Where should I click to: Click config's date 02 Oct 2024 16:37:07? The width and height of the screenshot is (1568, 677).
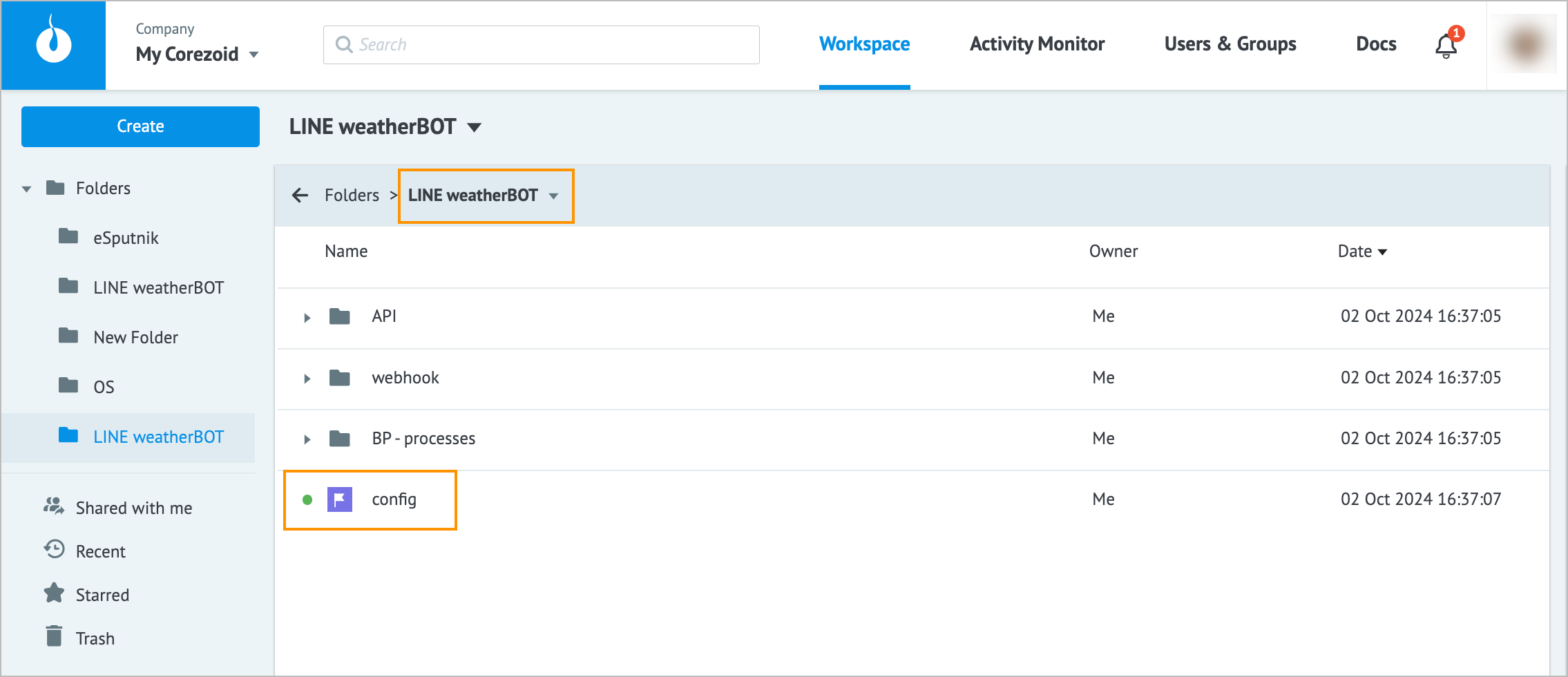point(1421,499)
